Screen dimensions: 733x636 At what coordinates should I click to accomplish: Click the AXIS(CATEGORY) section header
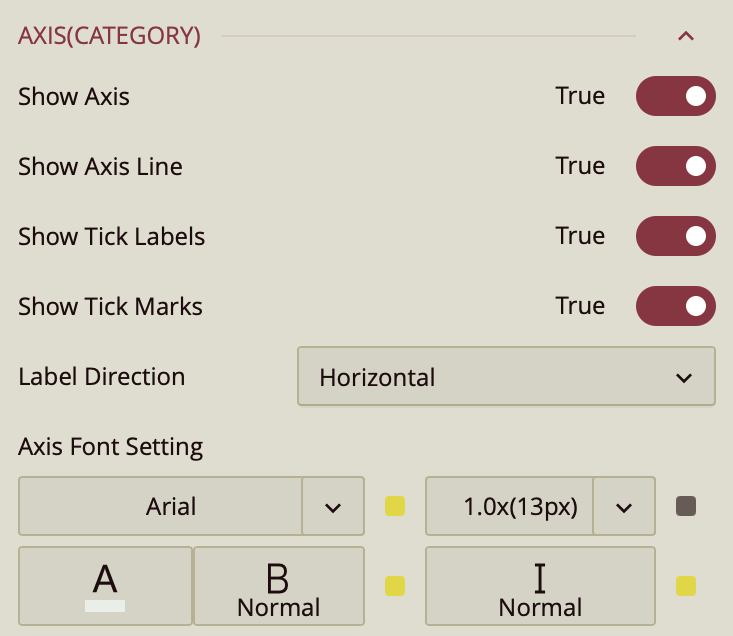[x=110, y=36]
